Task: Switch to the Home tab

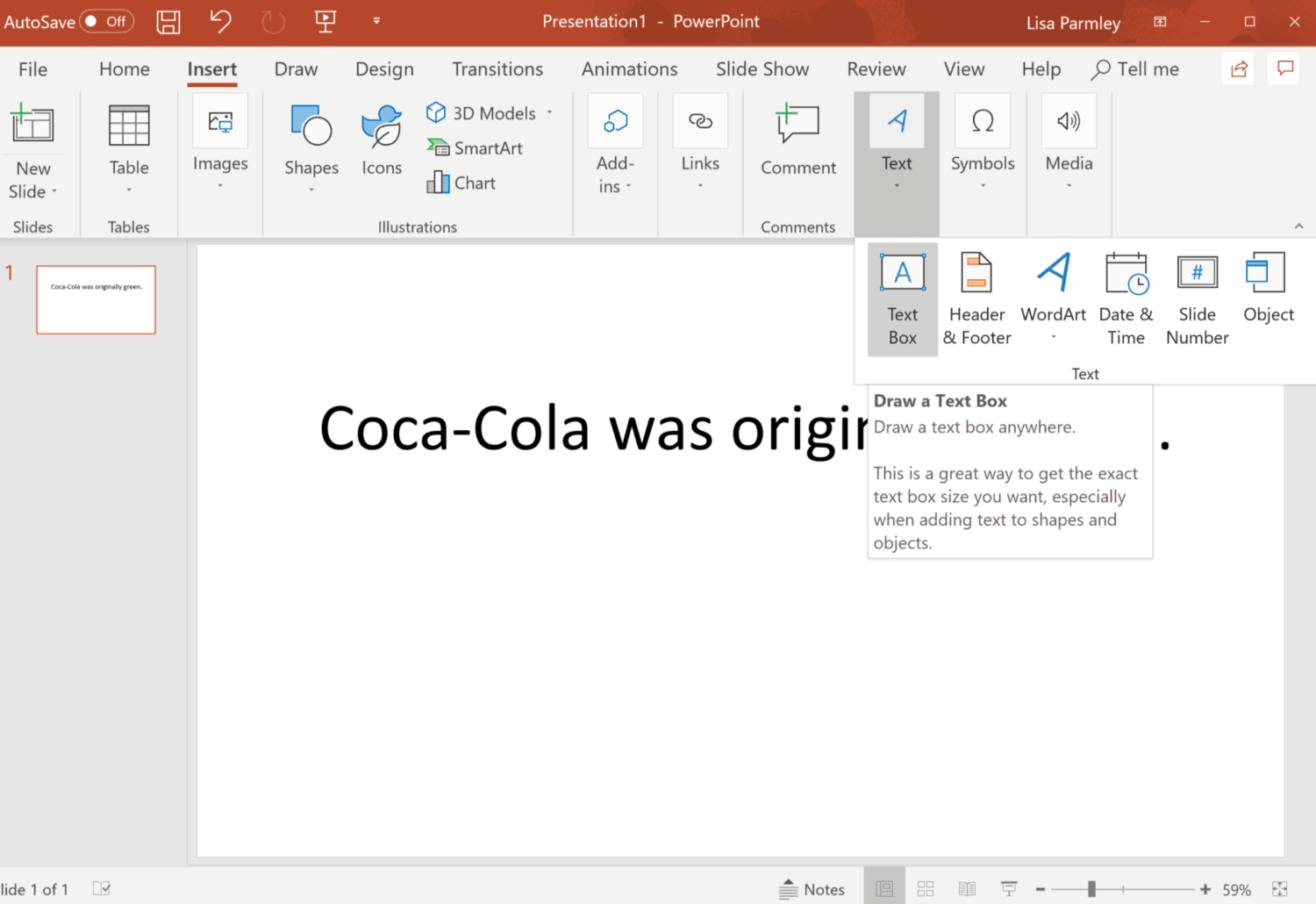Action: click(125, 69)
